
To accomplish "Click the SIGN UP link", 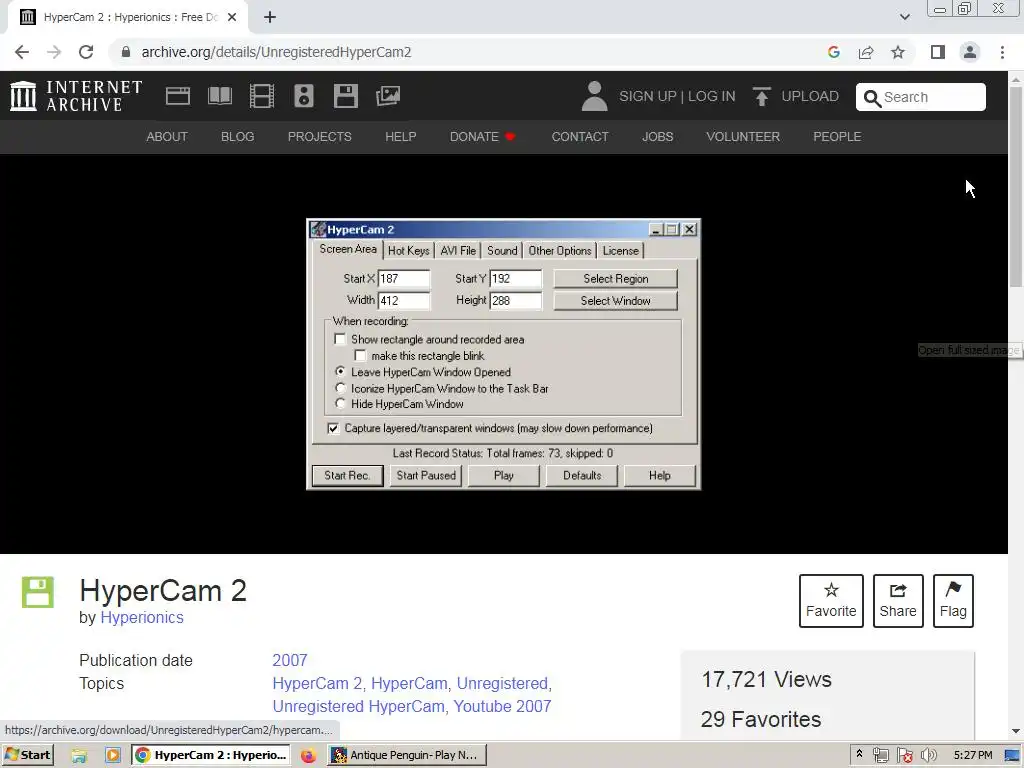I will [648, 97].
